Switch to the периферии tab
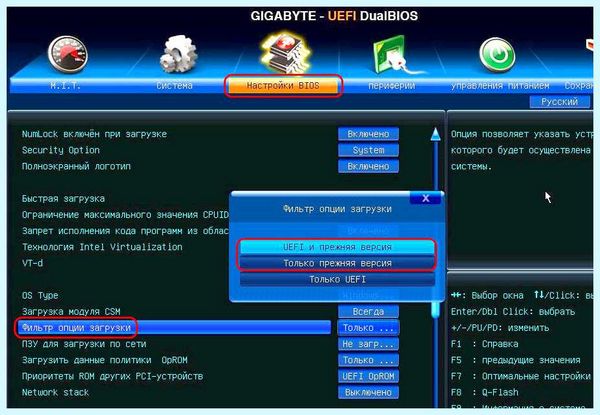The image size is (600, 415). point(391,86)
